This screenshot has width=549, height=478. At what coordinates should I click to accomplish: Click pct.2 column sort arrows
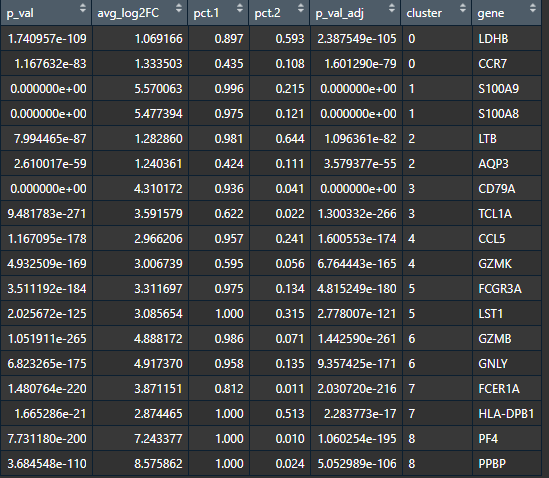tap(300, 8)
